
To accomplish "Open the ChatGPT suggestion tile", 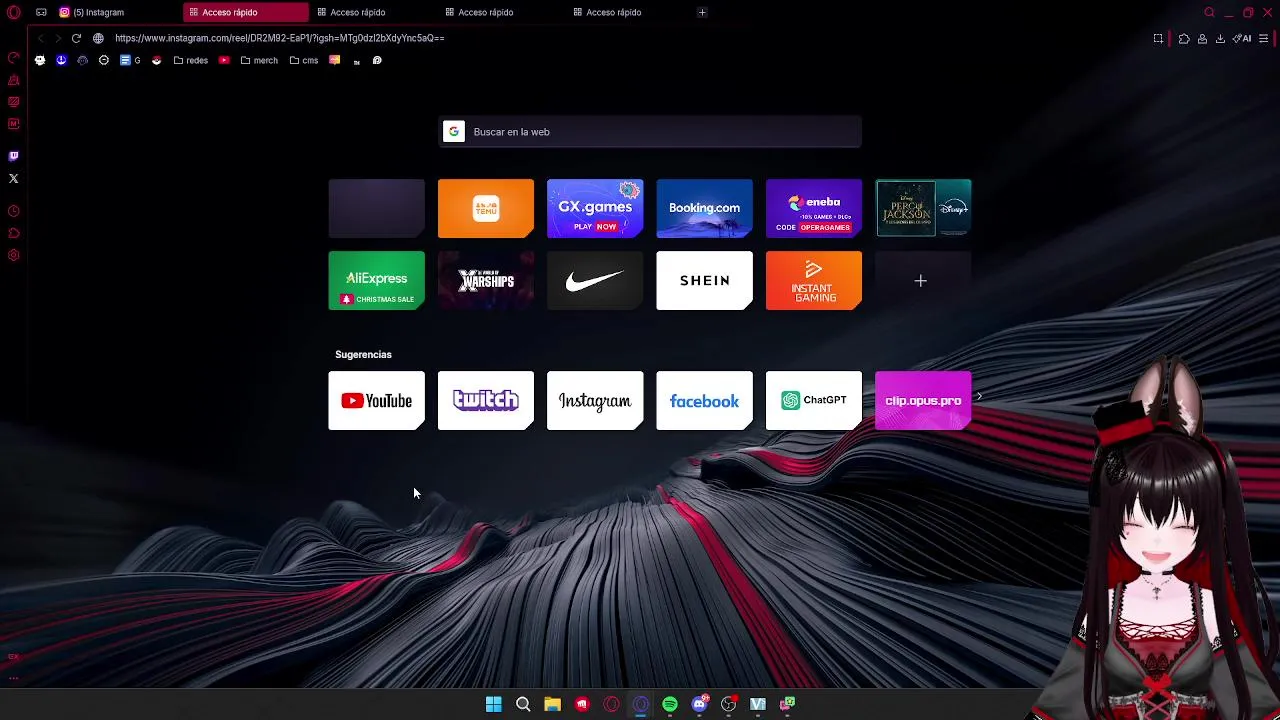I will point(814,401).
